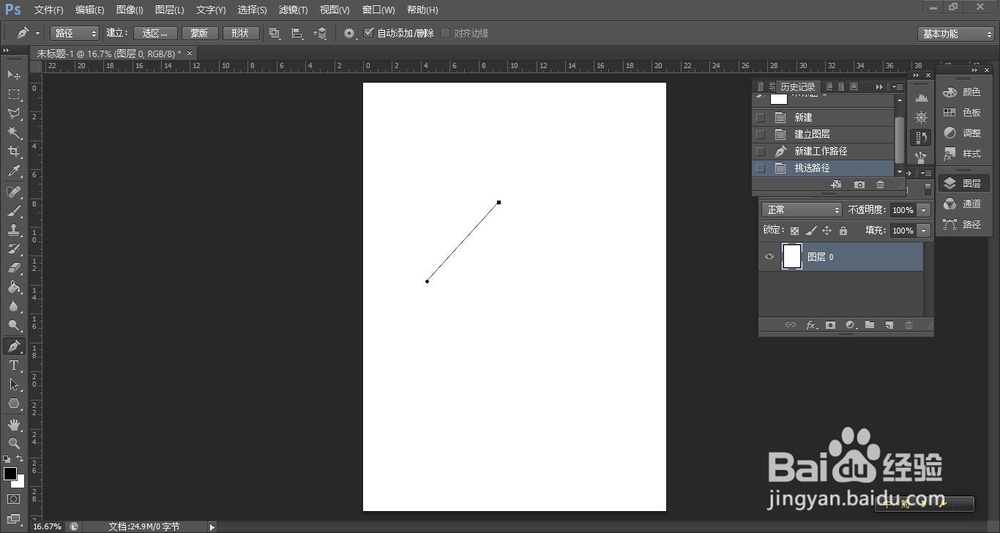The height and width of the screenshot is (533, 1000).
Task: Select the Polygon shape tool
Action: click(x=13, y=404)
